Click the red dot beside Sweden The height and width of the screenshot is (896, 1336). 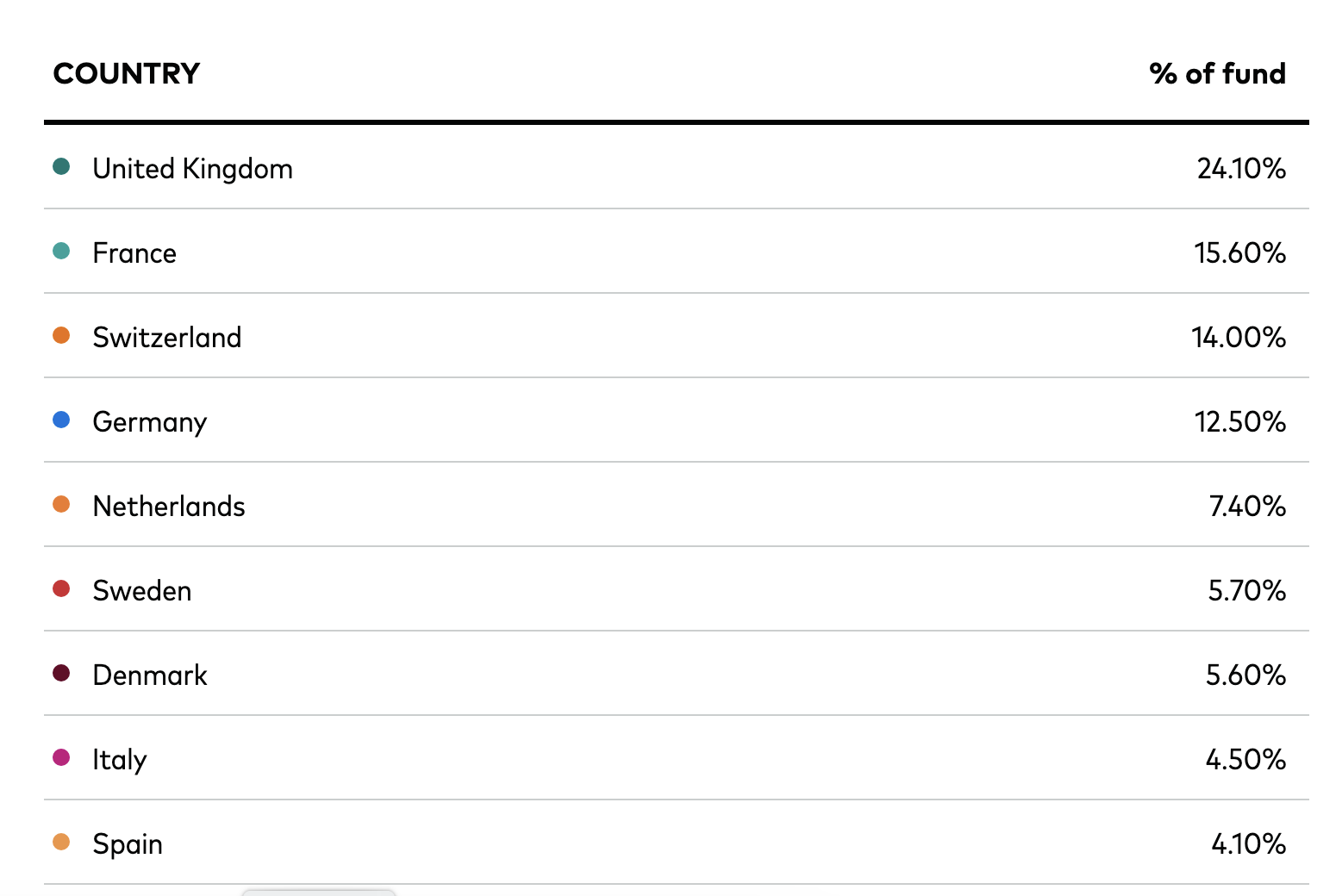pyautogui.click(x=61, y=588)
